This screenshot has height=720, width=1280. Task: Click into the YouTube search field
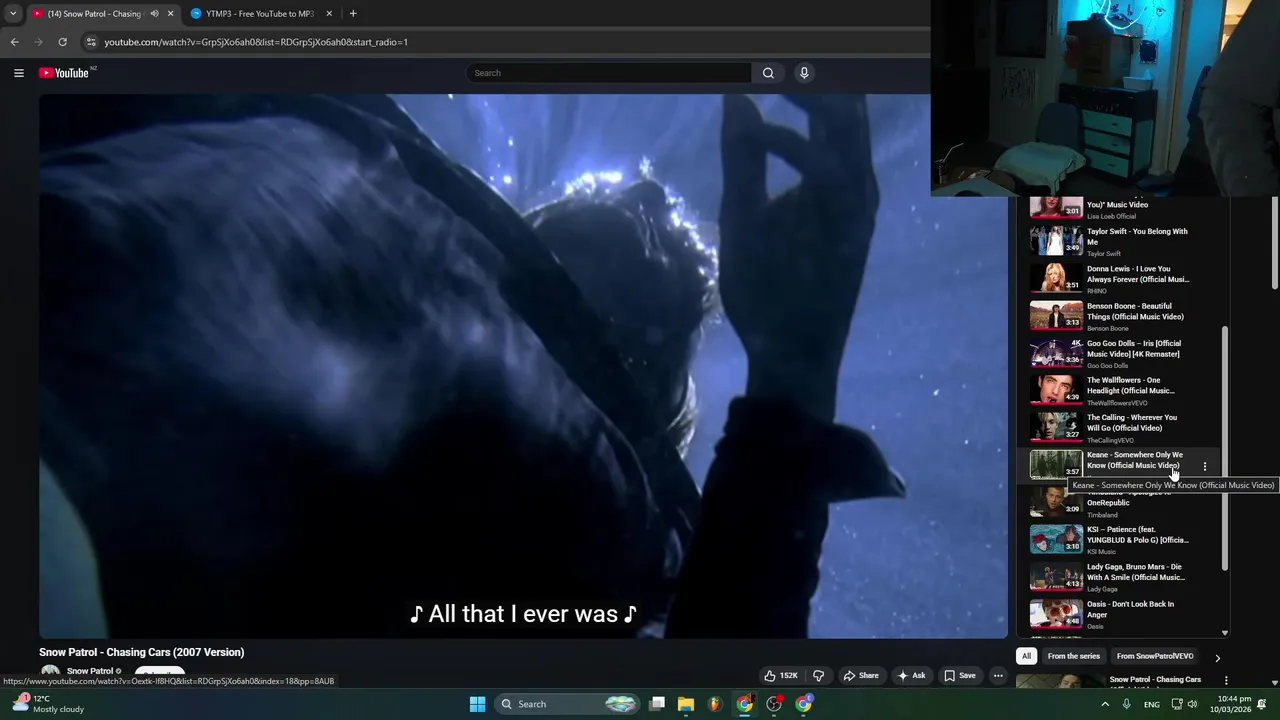click(x=609, y=73)
